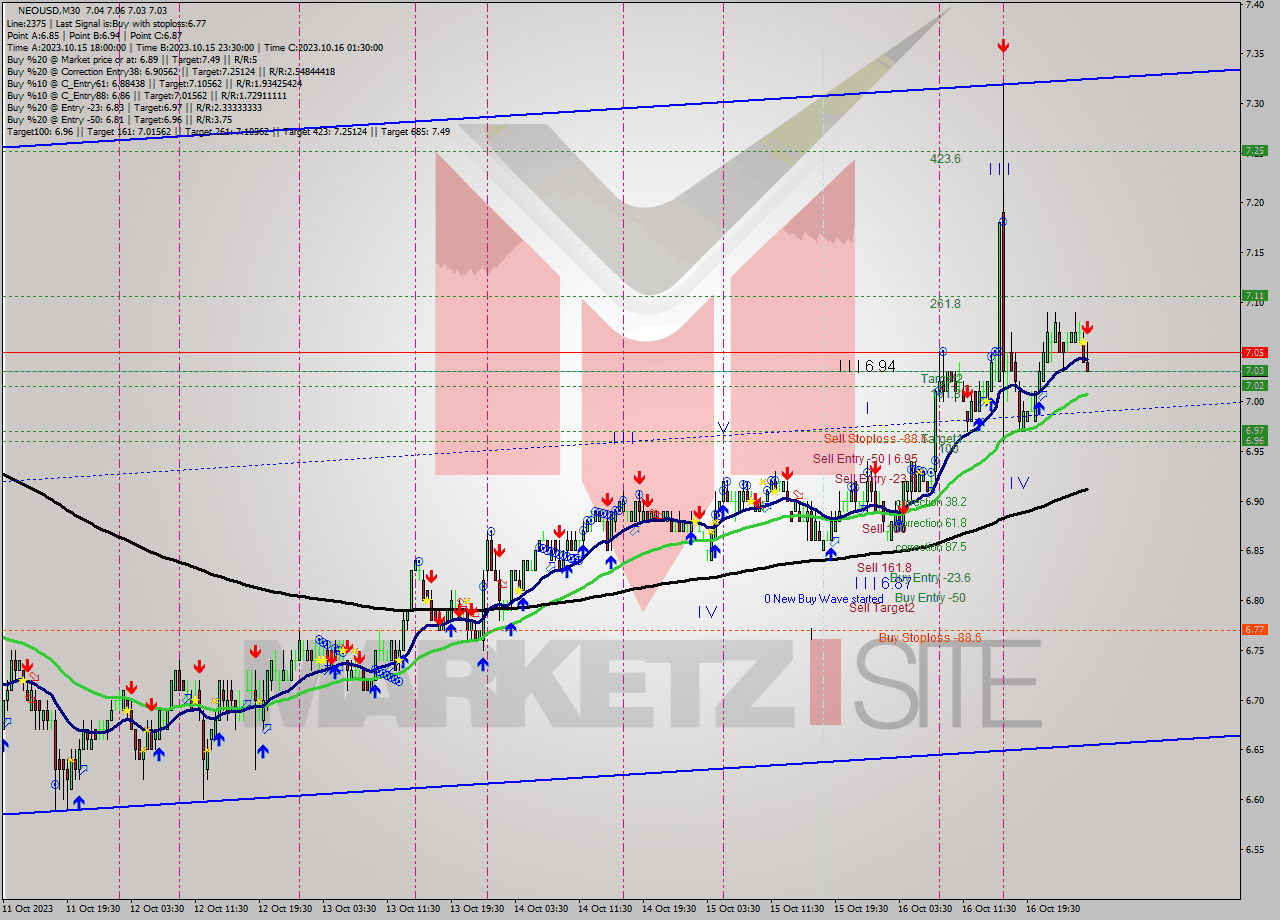Click the '16 Oct 03:30' time axis label
This screenshot has height=920, width=1280.
[x=926, y=909]
